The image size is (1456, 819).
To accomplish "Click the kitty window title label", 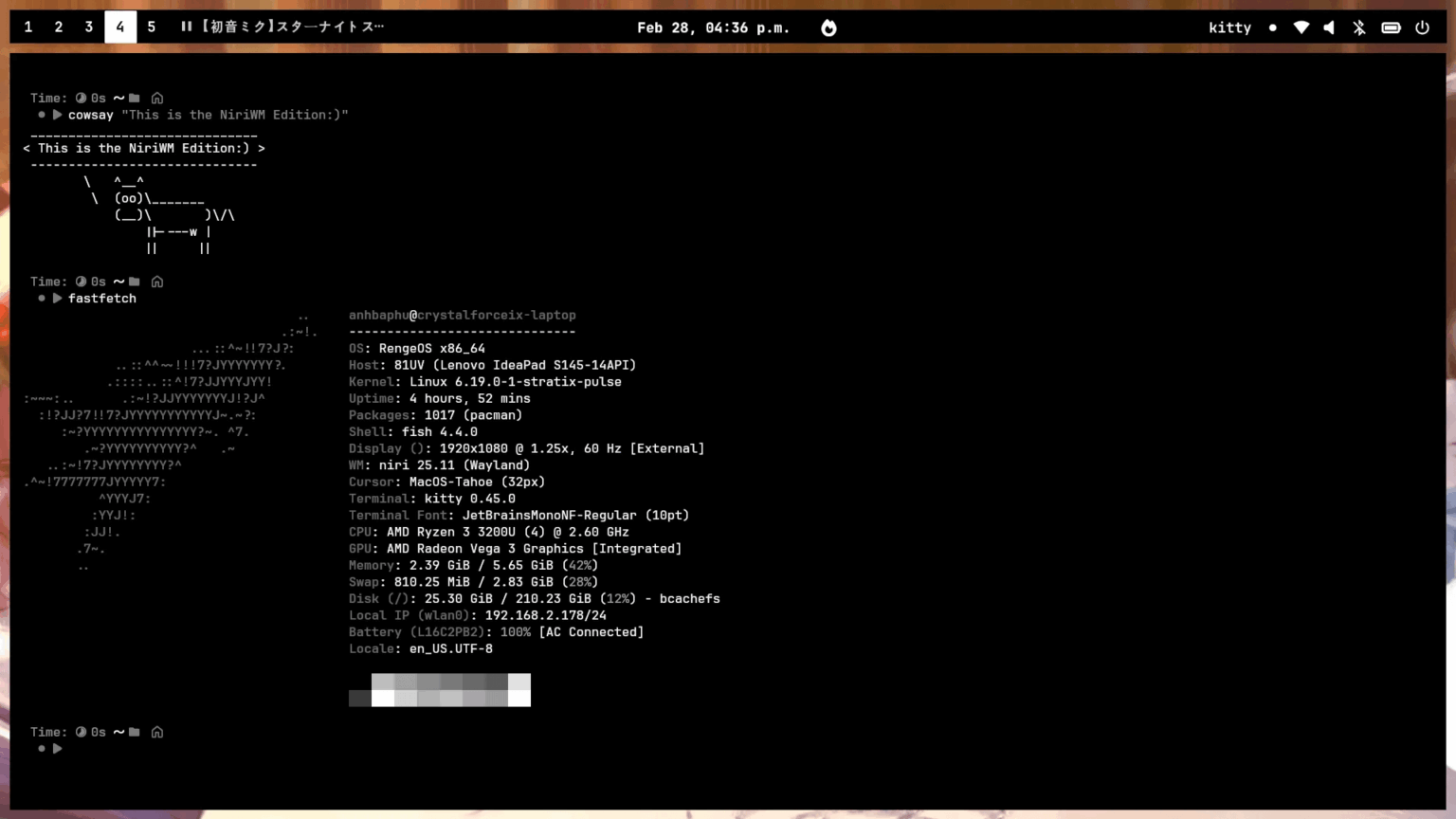I will (1229, 27).
